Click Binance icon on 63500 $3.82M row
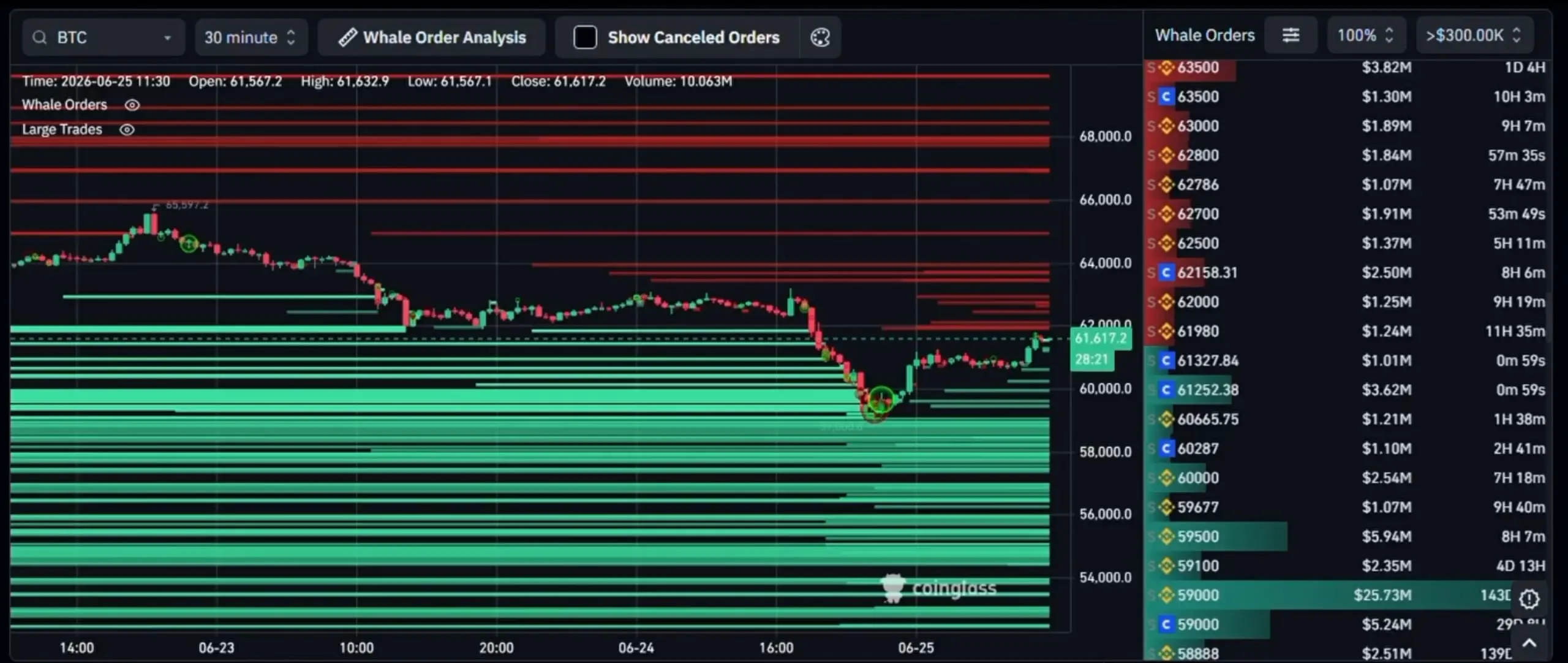Image resolution: width=1568 pixels, height=663 pixels. (x=1166, y=67)
